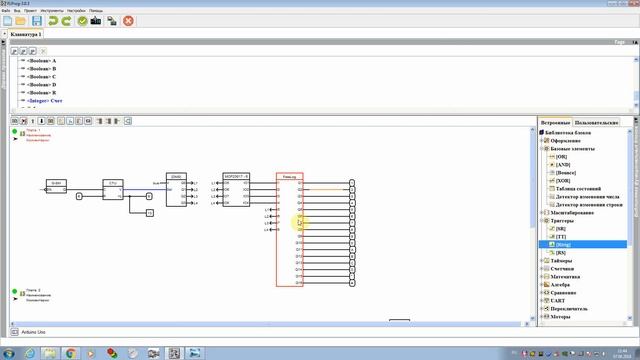
Task: Open Windows Explorer folder from the taskbar
Action: (x=50, y=353)
